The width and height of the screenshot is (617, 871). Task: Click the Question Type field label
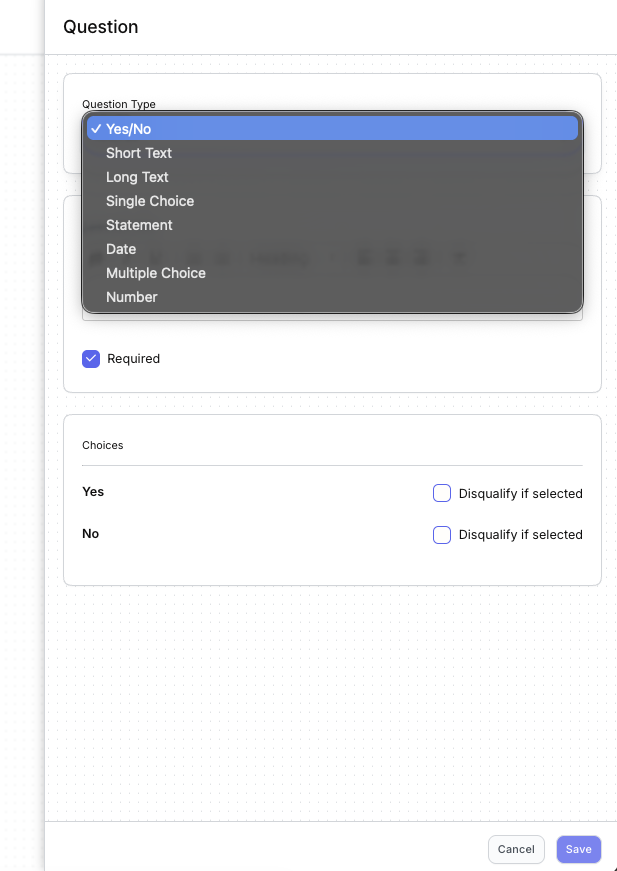119,104
